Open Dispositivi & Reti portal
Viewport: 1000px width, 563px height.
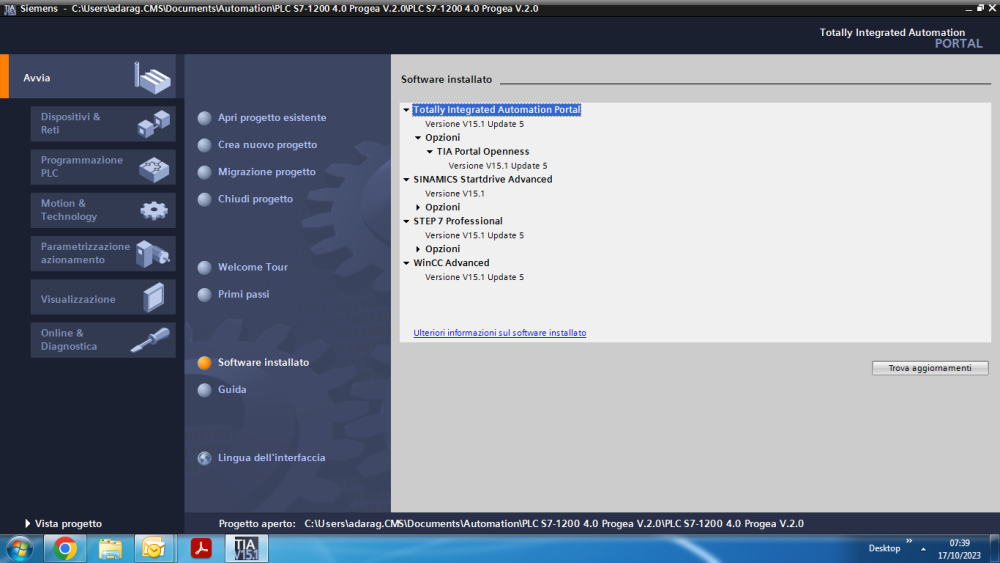pyautogui.click(x=103, y=123)
